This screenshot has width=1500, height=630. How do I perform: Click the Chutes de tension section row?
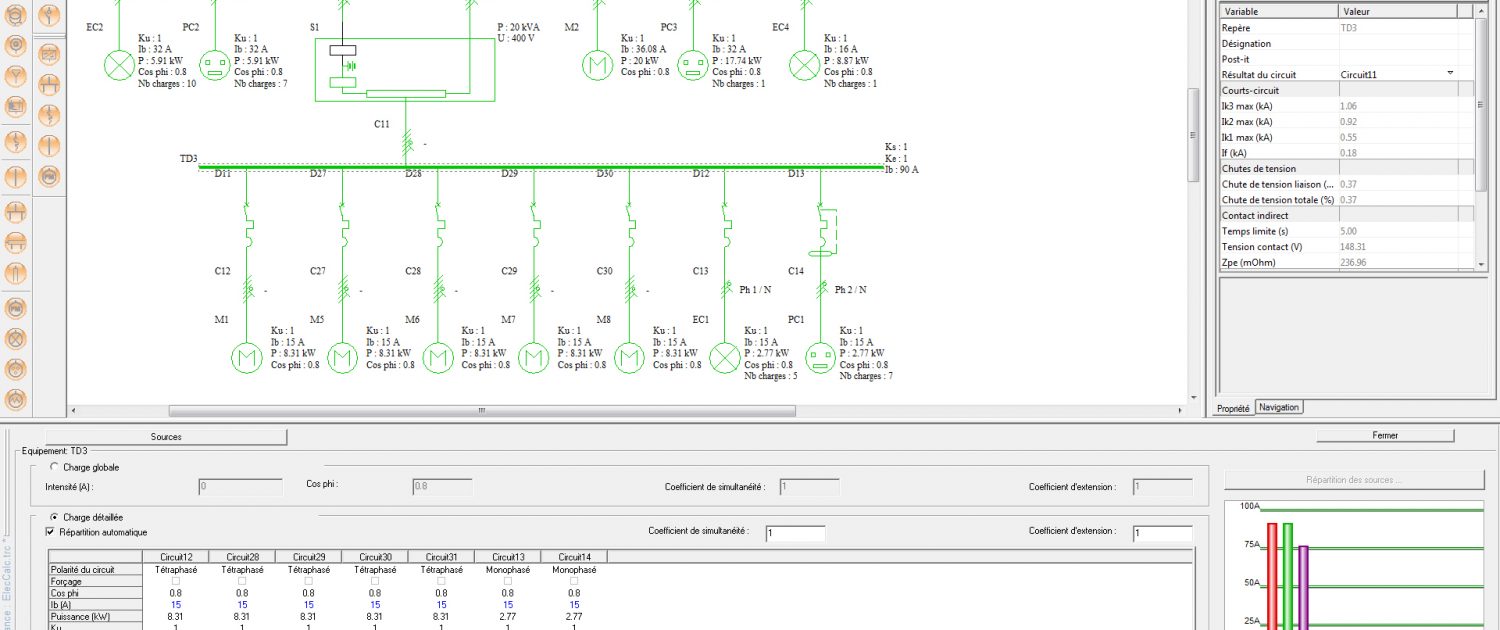[x=1347, y=168]
